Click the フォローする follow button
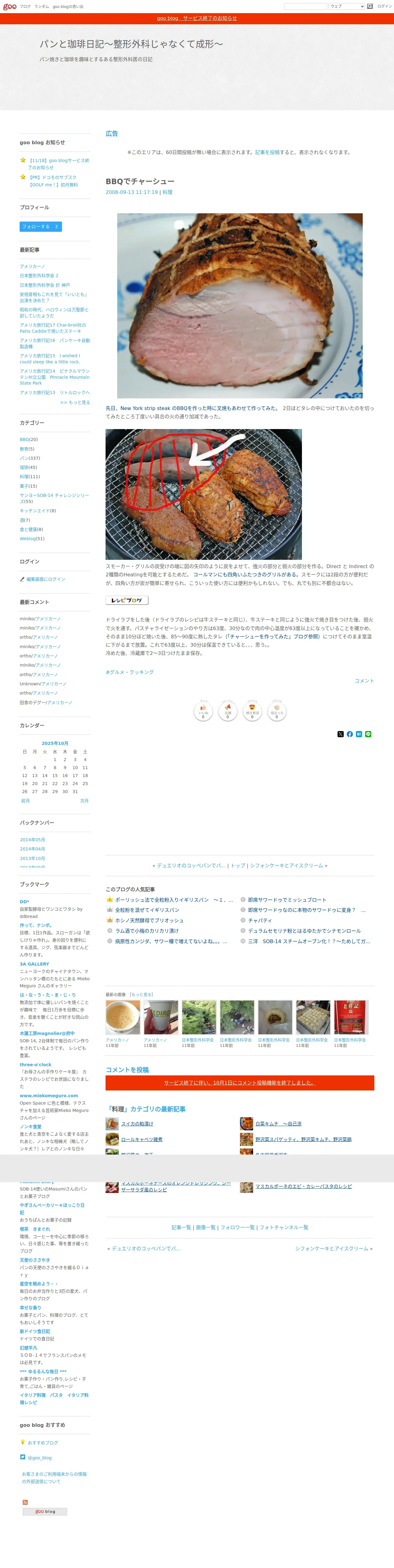Screen dimensions: 394x1568 [41, 226]
